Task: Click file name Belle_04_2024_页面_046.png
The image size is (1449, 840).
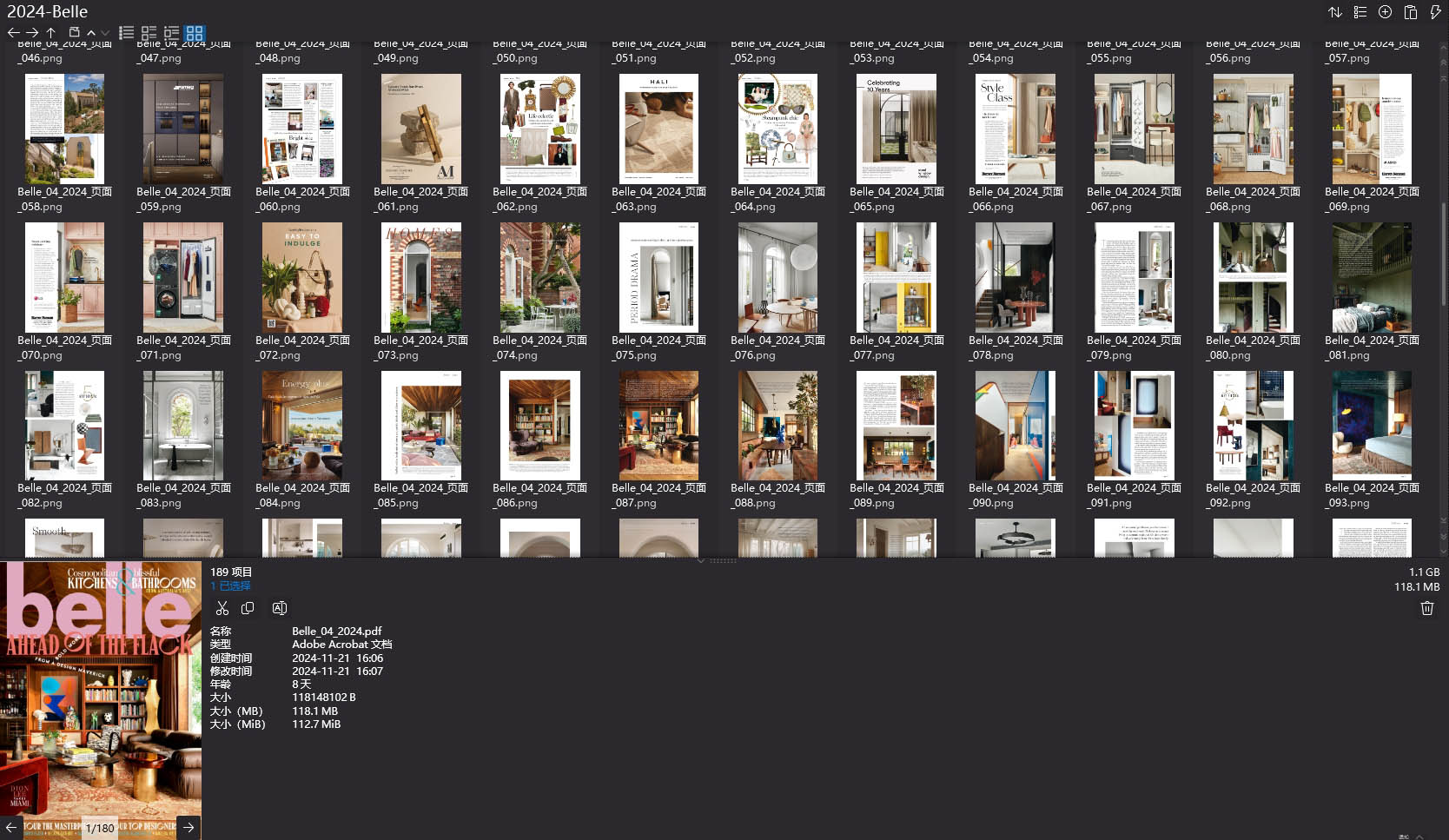Action: click(x=65, y=51)
